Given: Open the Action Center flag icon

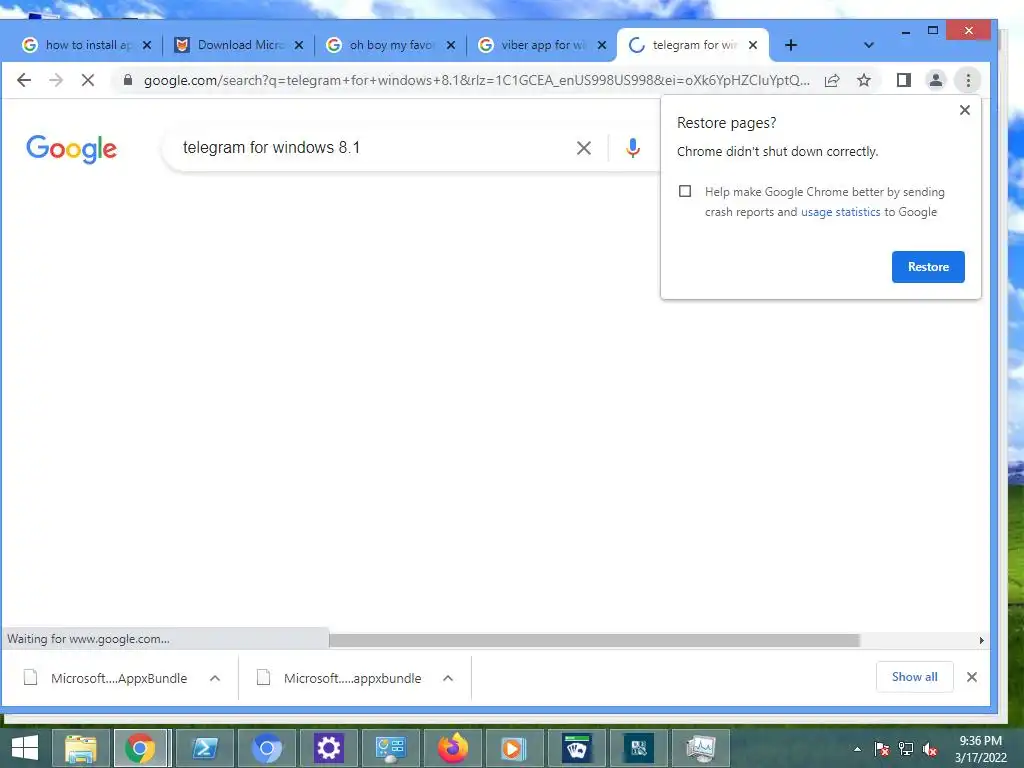Looking at the screenshot, I should (x=882, y=749).
